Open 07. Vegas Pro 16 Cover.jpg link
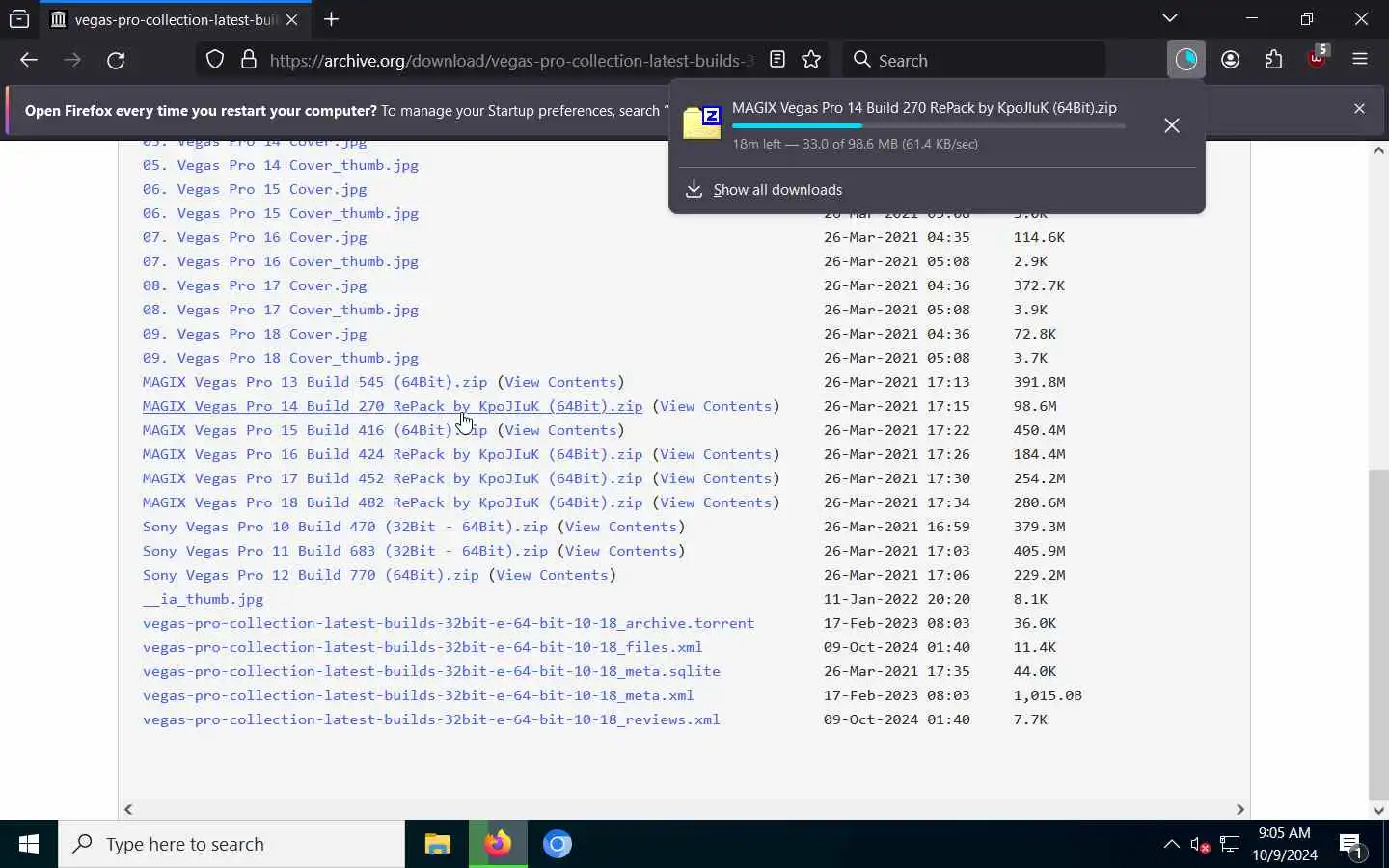Viewport: 1389px width, 868px height. (x=255, y=237)
